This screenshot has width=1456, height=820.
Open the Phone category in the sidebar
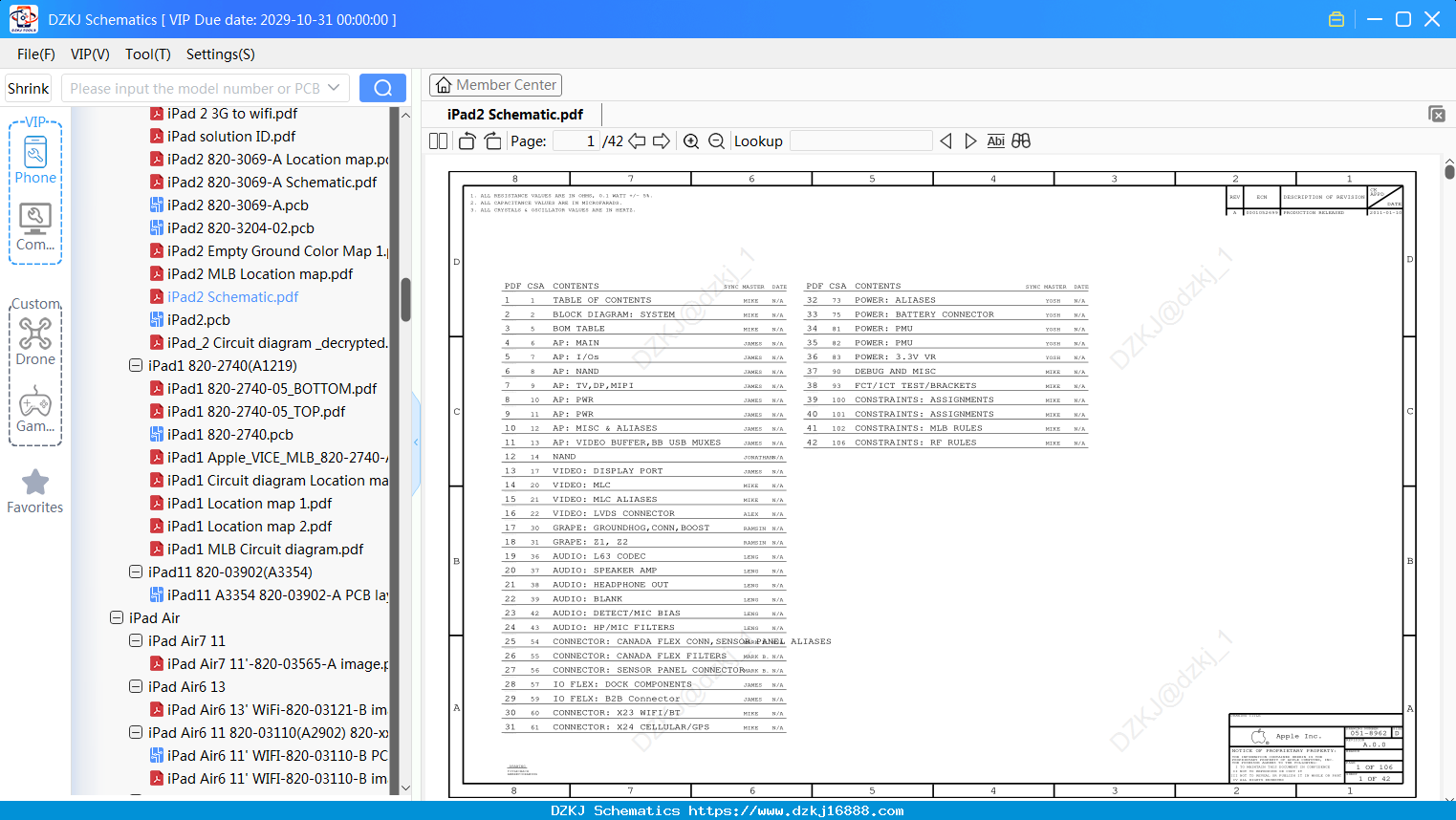(35, 161)
